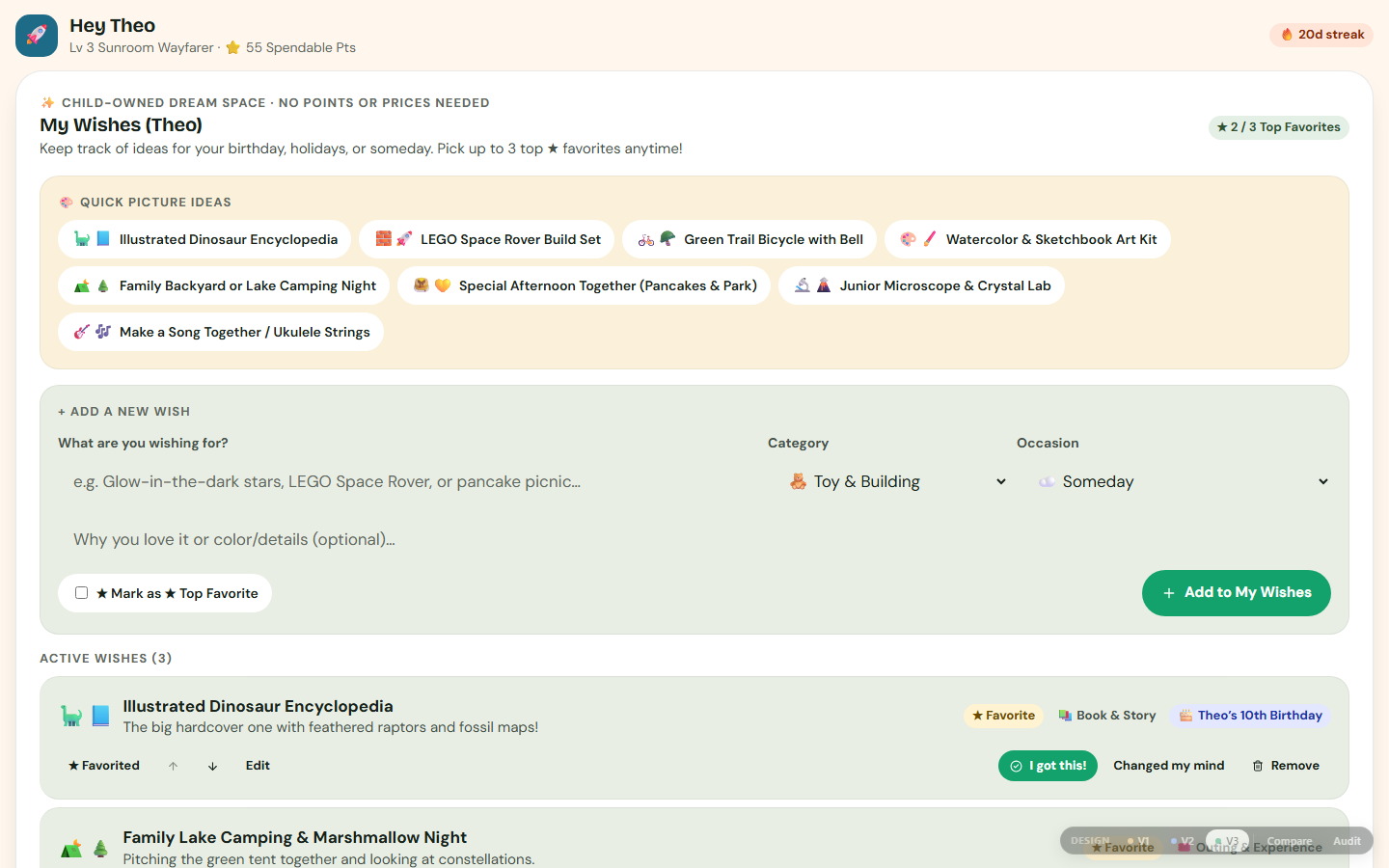Open the Category dropdown showing Toy & Building
Viewport: 1389px width, 868px height.
[x=892, y=481]
